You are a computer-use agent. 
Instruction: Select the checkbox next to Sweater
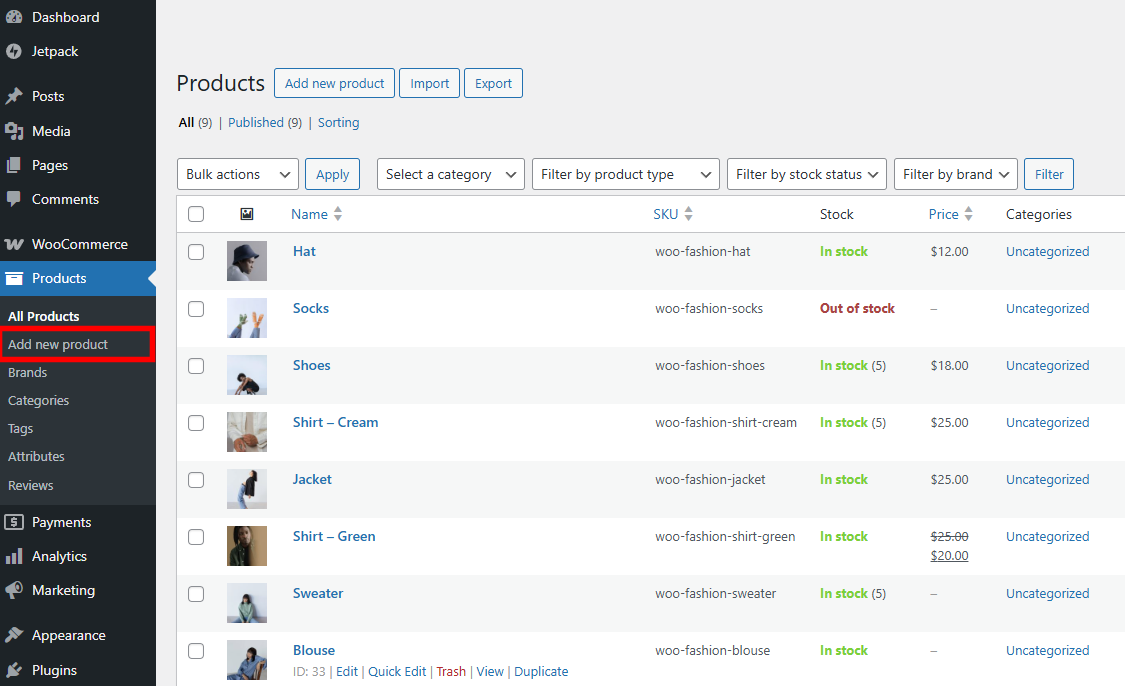196,594
